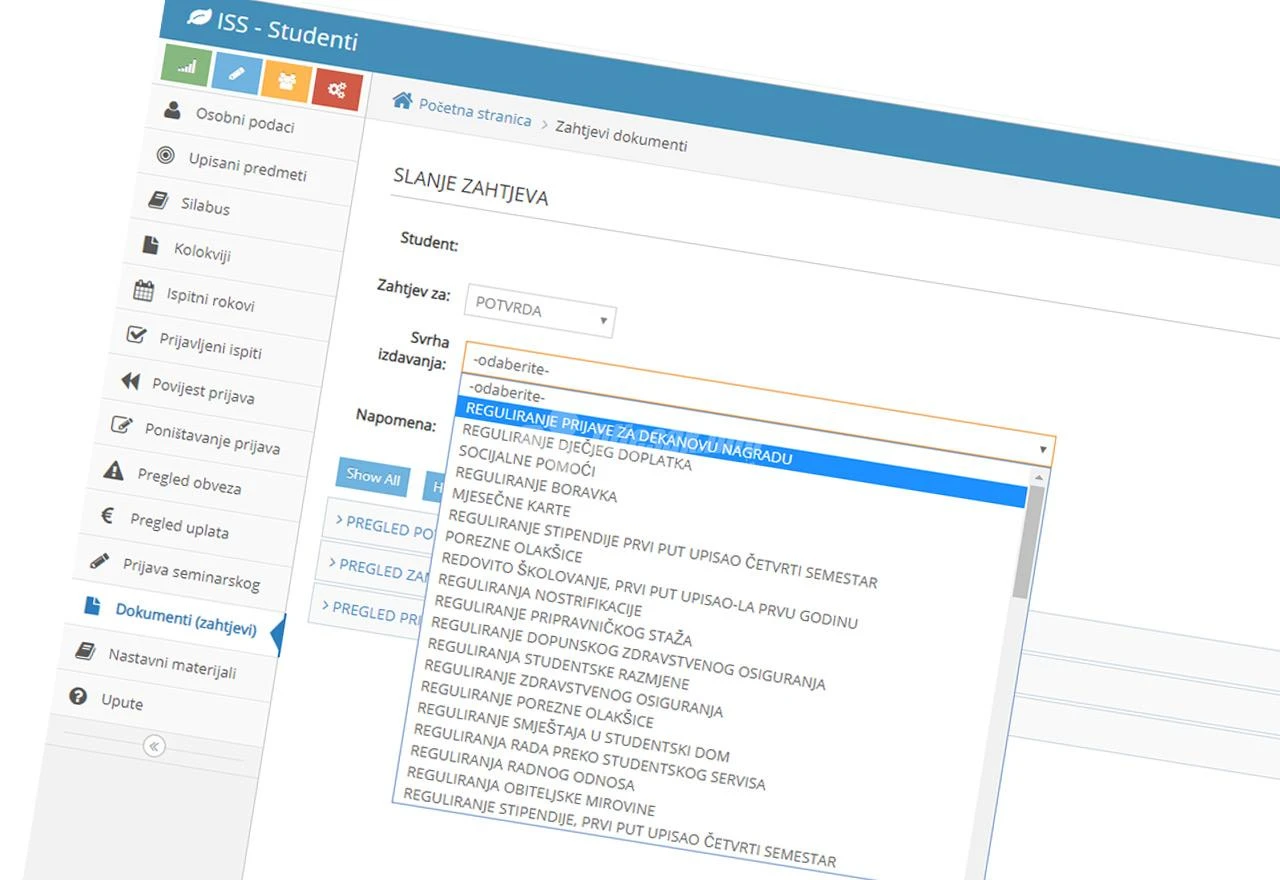The width and height of the screenshot is (1280, 880).
Task: Open Kolokviji in sidebar
Action: [203, 250]
